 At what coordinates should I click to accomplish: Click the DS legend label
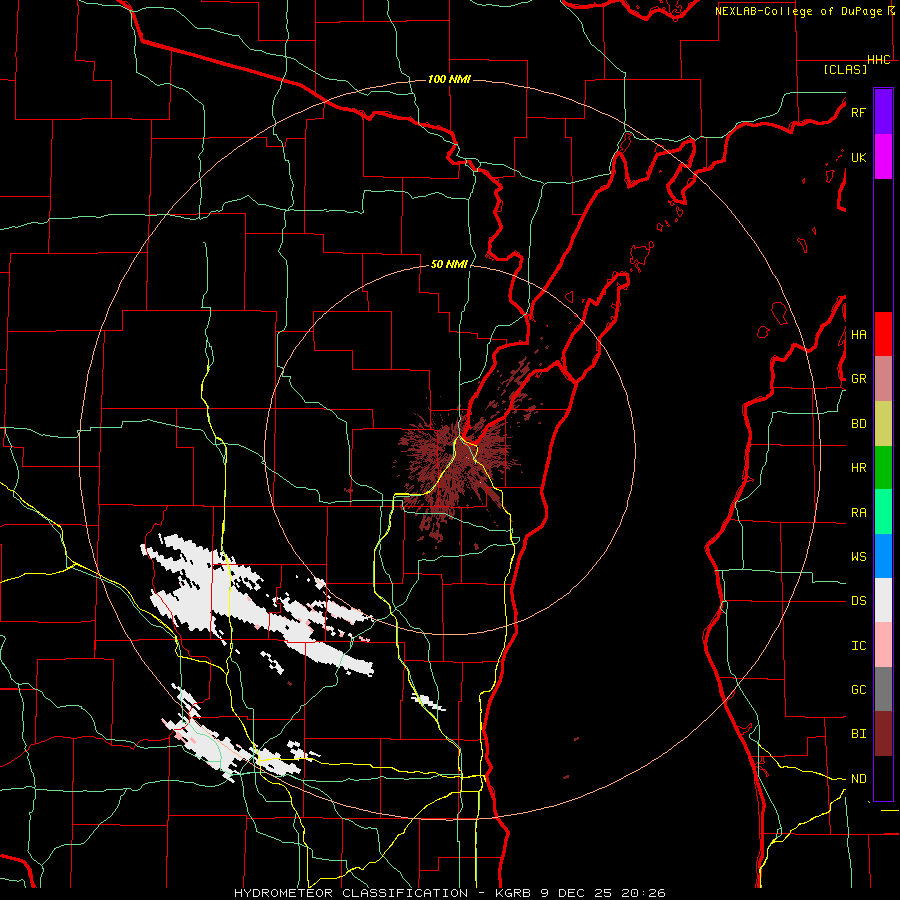(858, 601)
